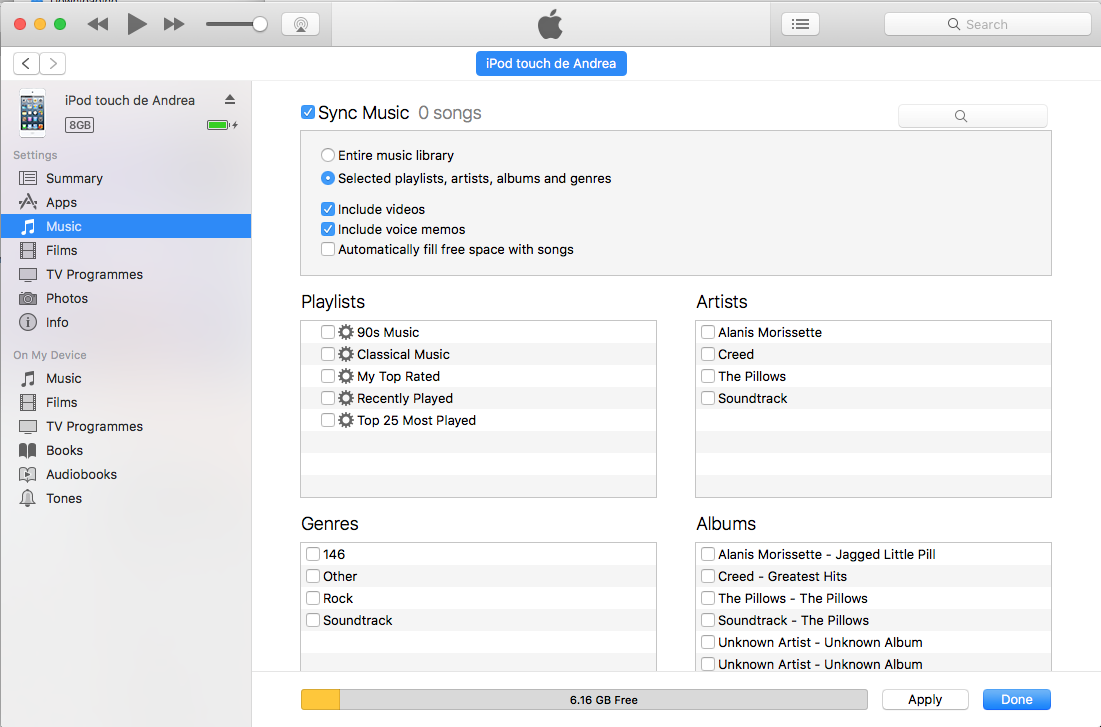1101x727 pixels.
Task: Click the gear icon beside Recently Played
Action: tap(345, 398)
